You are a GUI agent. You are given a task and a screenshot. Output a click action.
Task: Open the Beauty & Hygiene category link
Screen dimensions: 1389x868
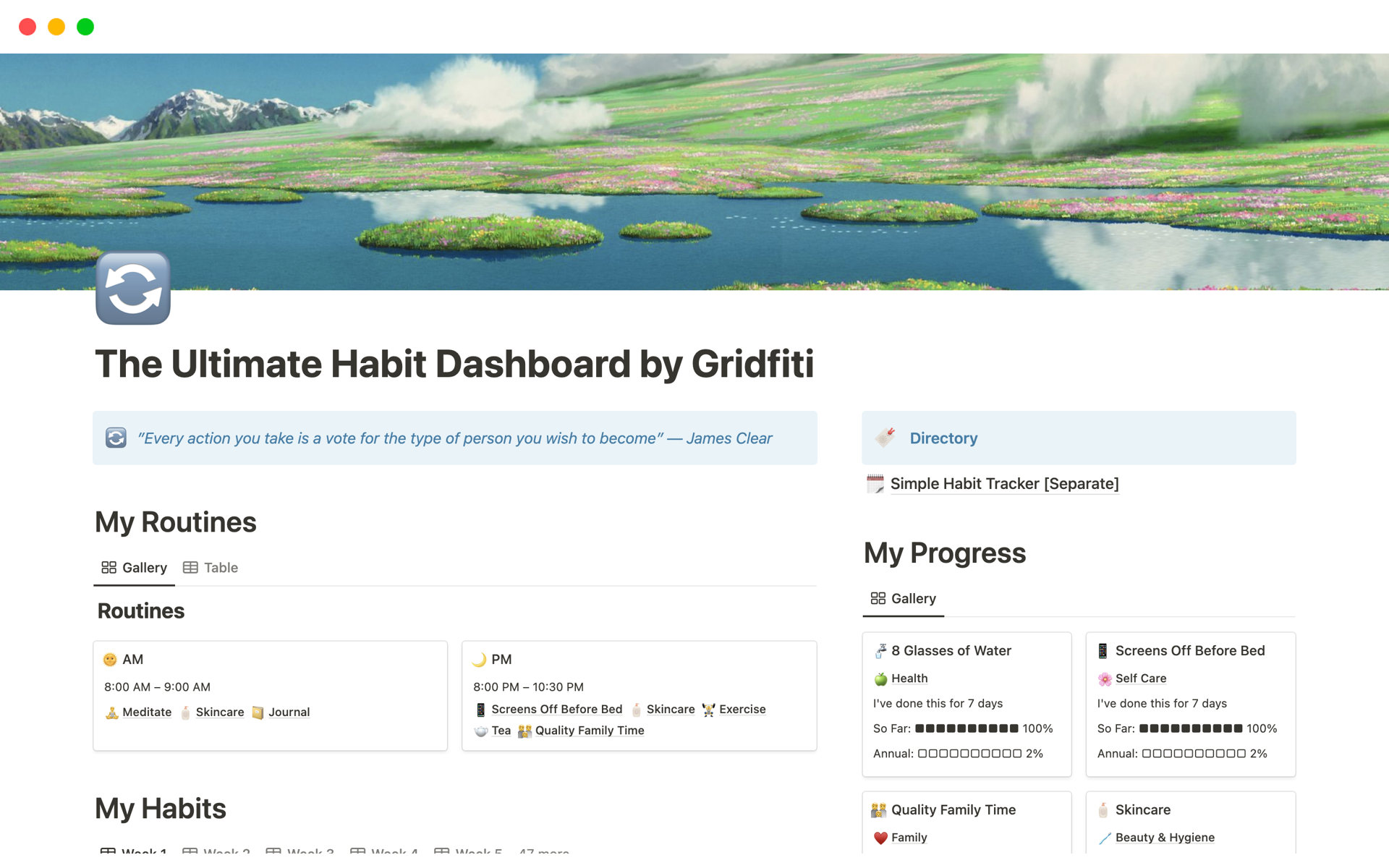coord(1164,838)
